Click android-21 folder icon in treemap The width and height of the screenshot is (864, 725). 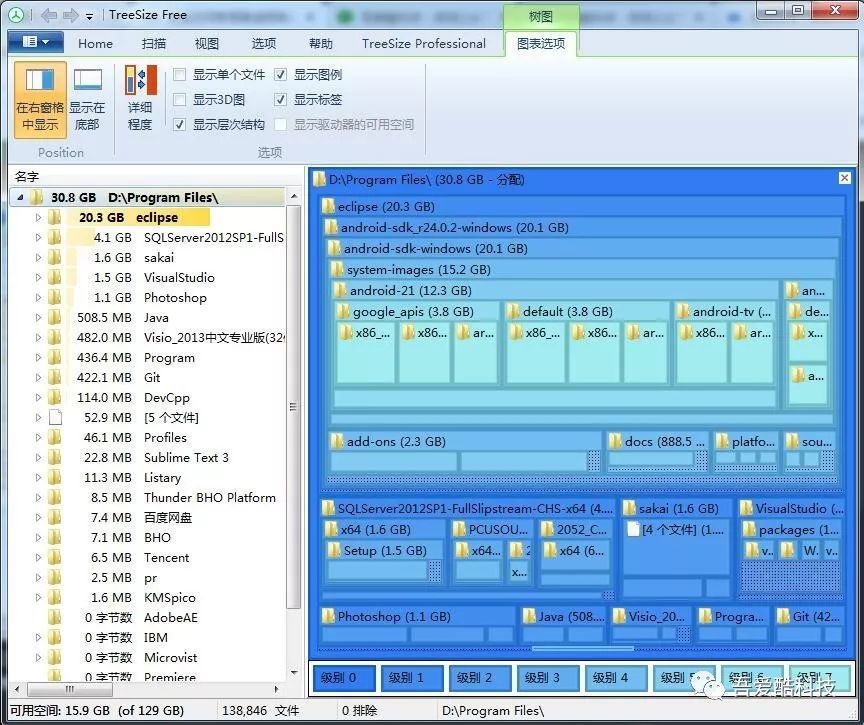tap(341, 290)
